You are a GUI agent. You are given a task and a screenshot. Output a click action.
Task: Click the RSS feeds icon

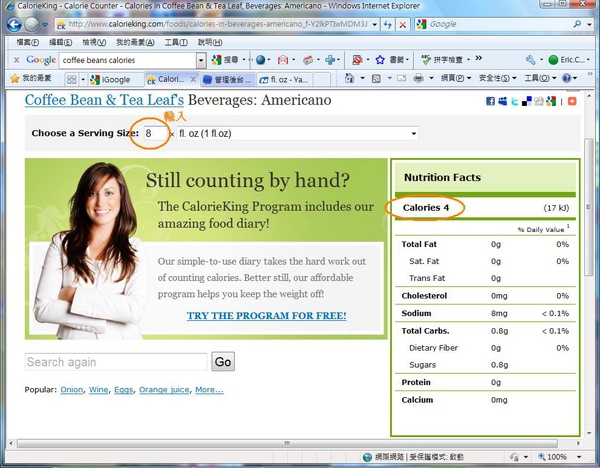click(x=377, y=78)
